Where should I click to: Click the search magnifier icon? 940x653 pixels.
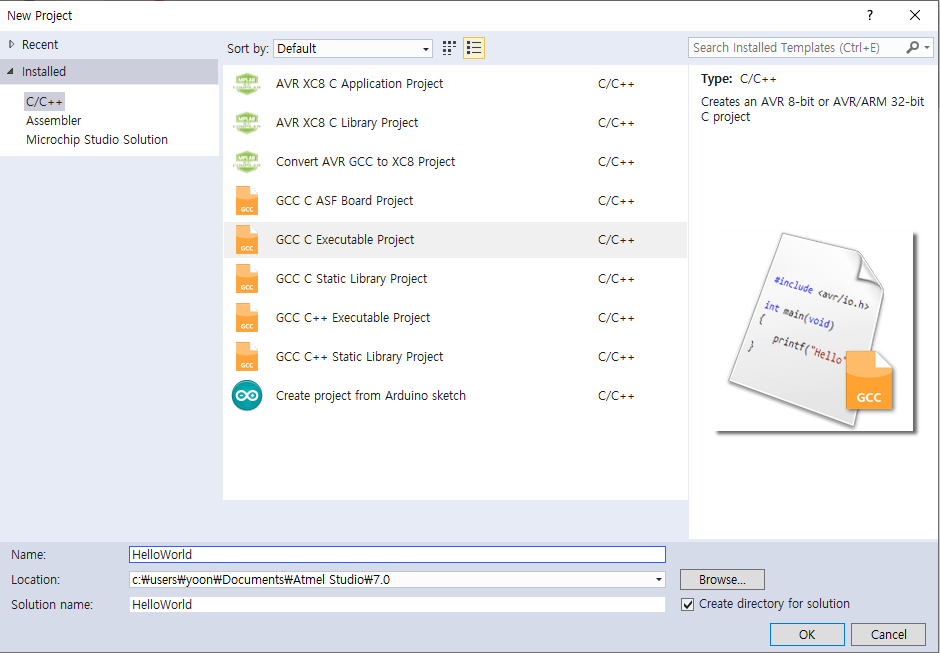912,47
